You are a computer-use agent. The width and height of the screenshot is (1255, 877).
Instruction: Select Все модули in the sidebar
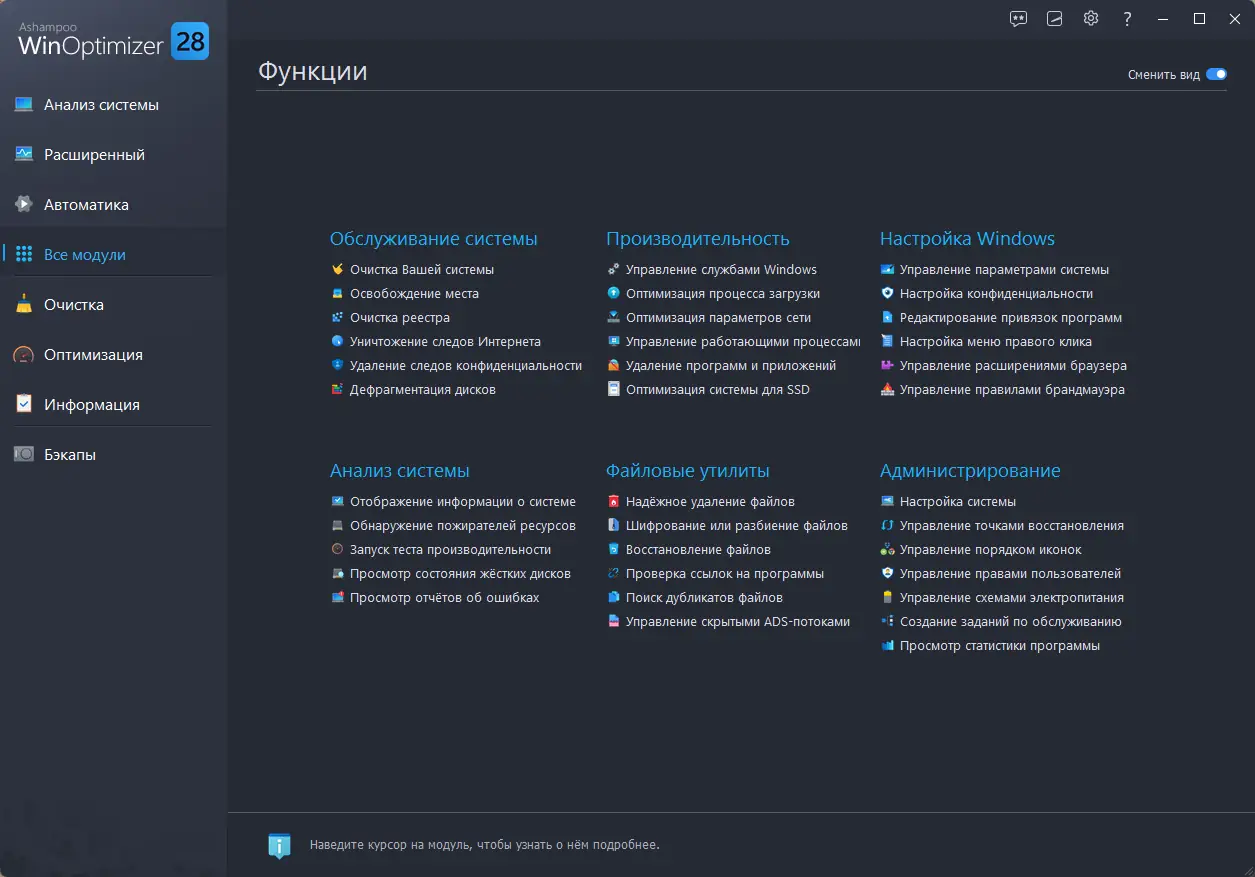(113, 255)
